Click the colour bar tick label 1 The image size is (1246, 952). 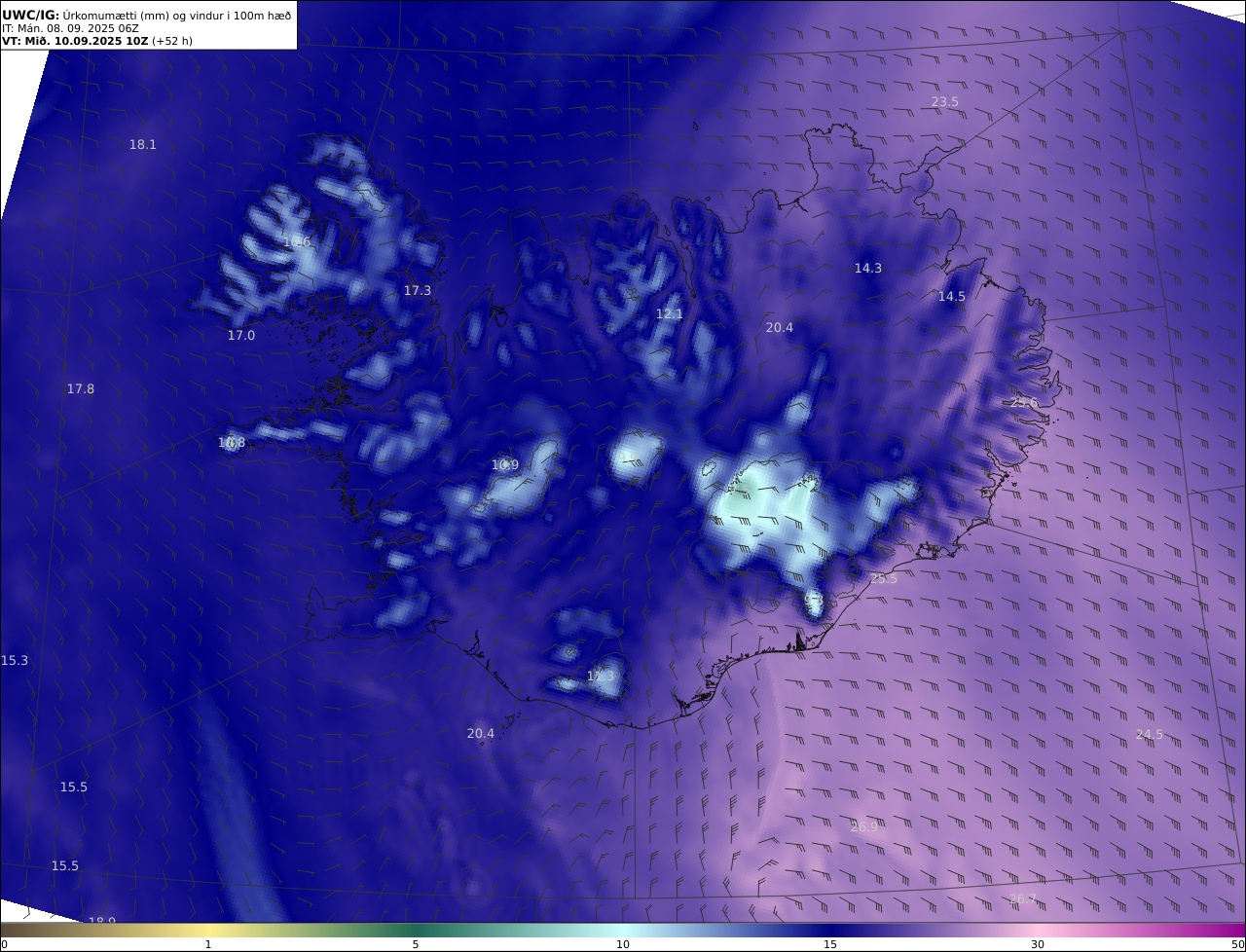[208, 944]
